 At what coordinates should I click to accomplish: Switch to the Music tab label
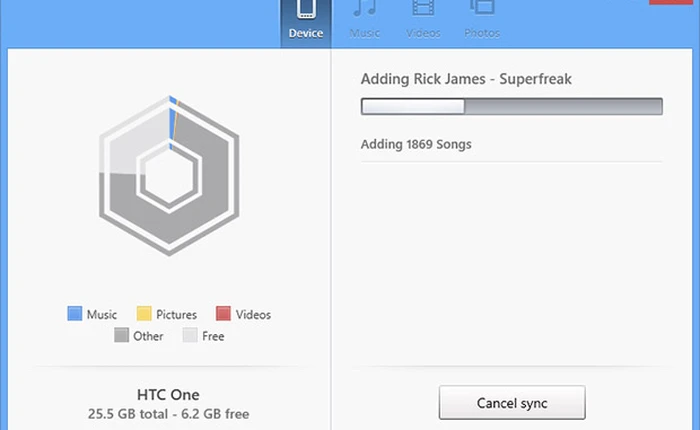[x=365, y=33]
